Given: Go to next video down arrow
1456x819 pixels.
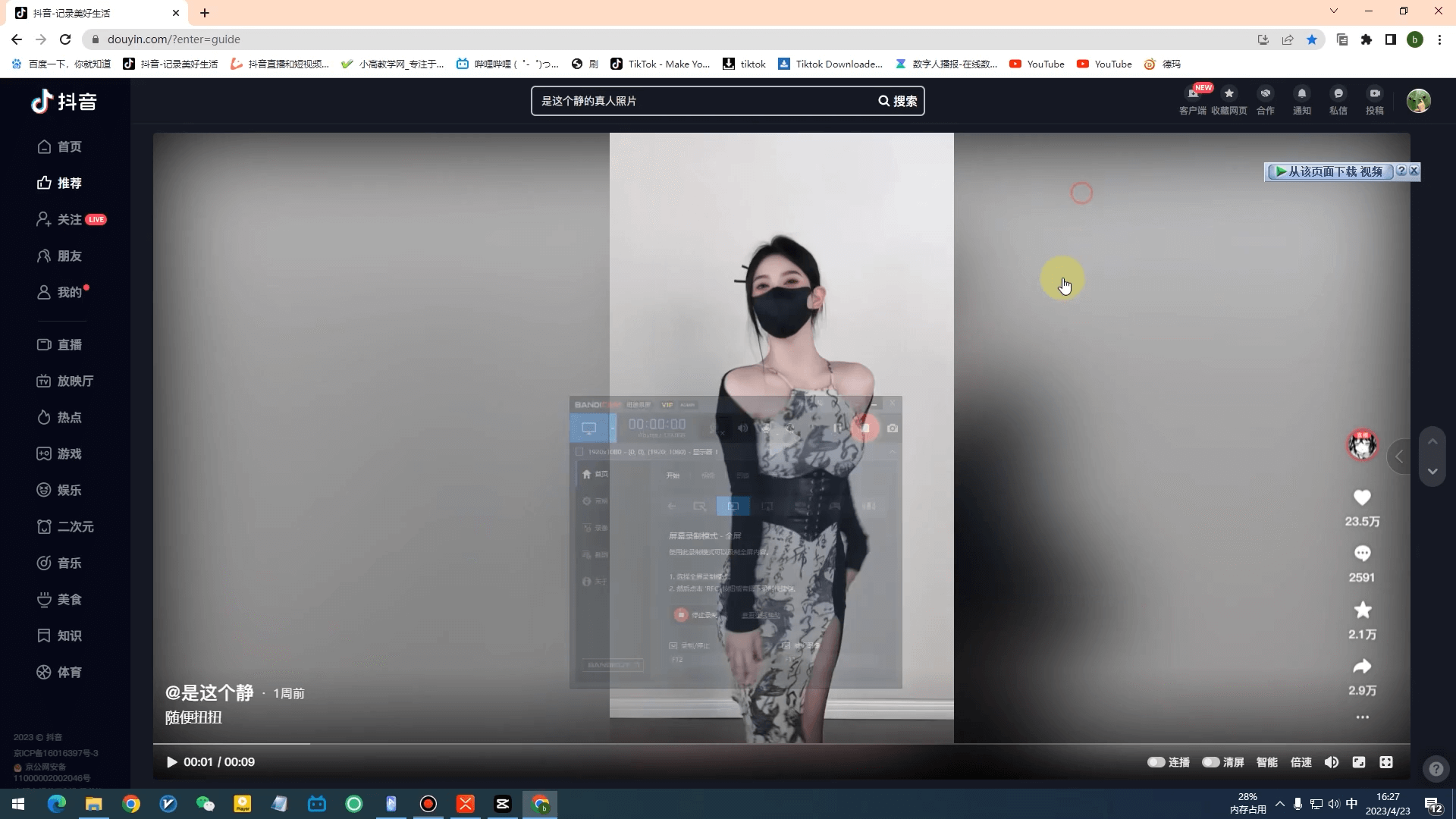Looking at the screenshot, I should (x=1432, y=472).
